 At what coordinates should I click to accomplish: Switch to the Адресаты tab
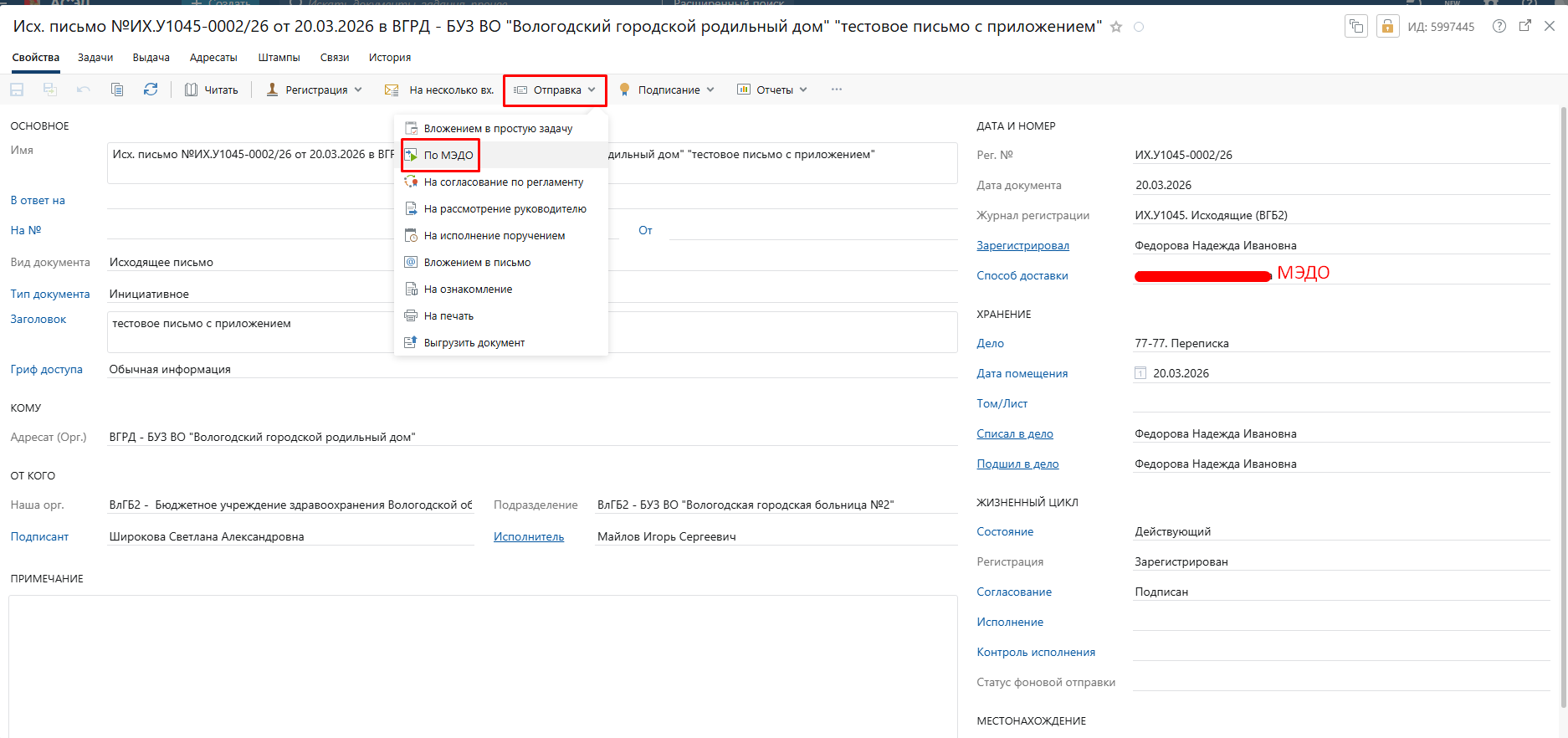(213, 58)
